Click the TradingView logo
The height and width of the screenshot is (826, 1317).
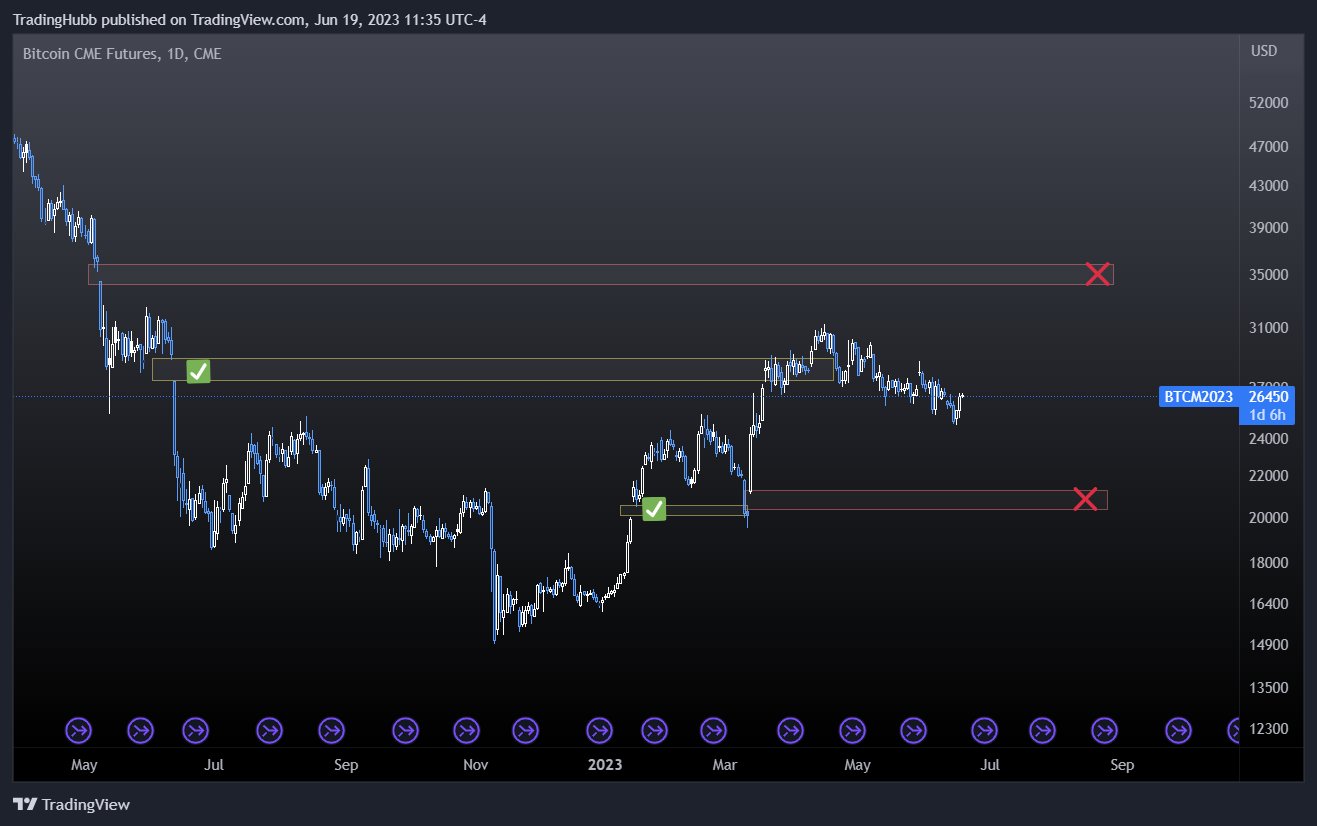71,804
